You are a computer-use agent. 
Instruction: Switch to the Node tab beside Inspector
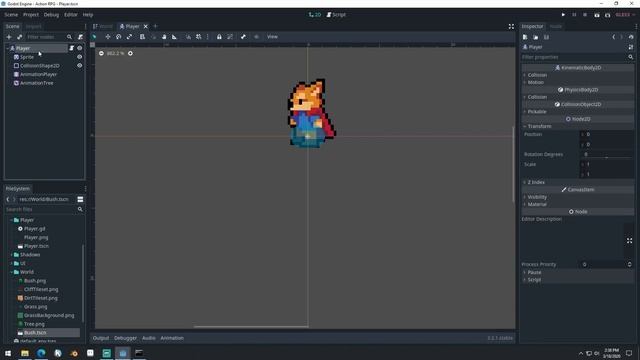click(x=556, y=27)
